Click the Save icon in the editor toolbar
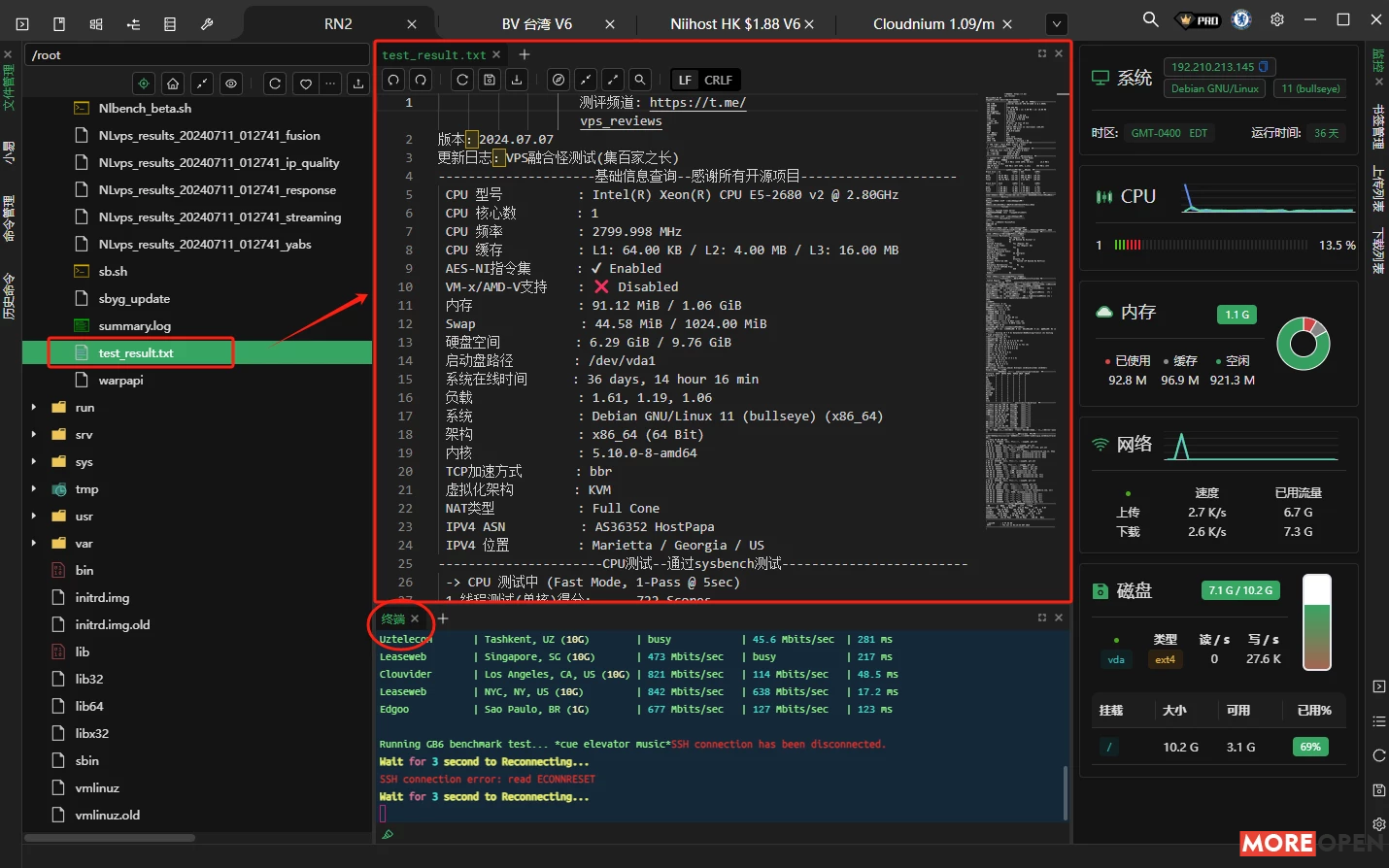 (x=489, y=80)
